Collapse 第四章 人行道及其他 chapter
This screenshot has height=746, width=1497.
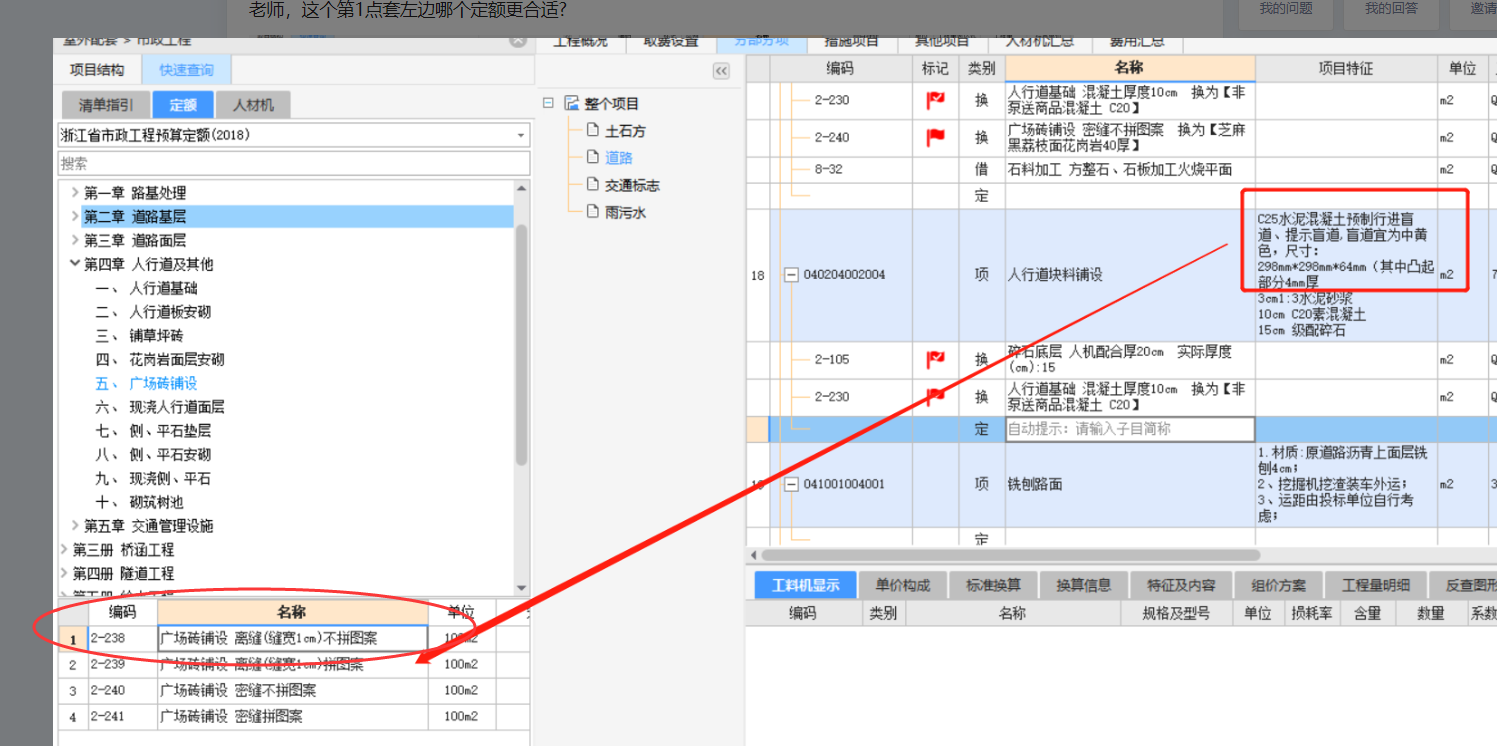click(x=75, y=264)
